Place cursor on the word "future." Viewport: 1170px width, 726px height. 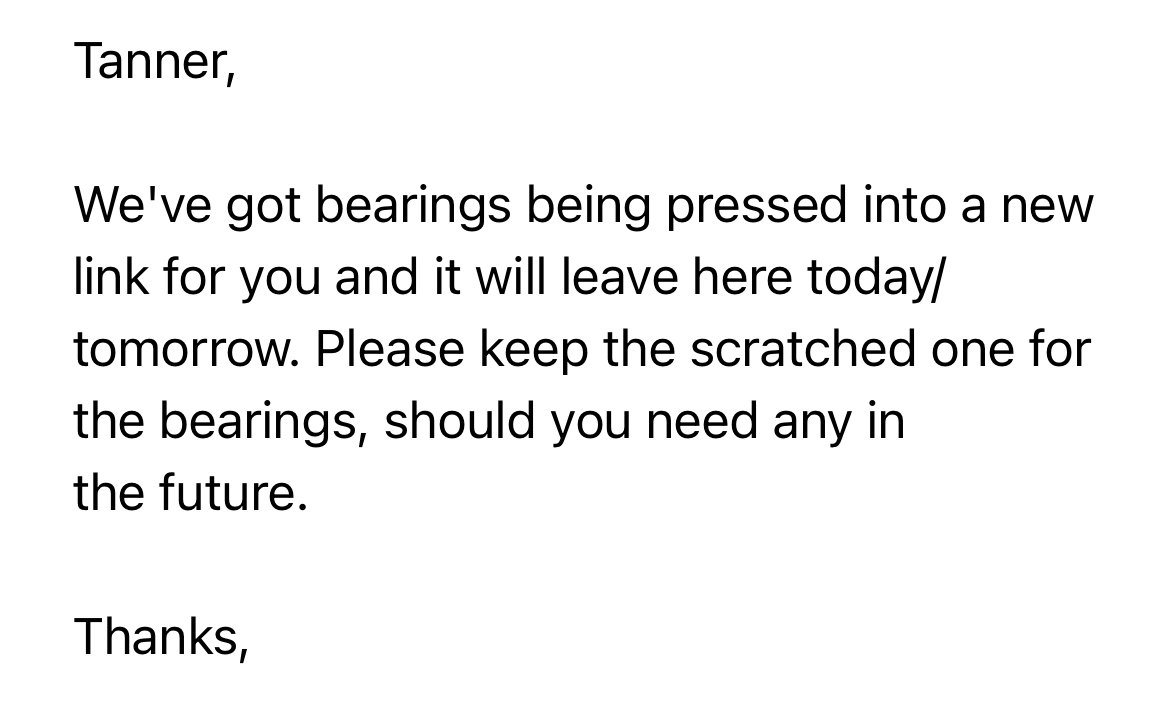[x=233, y=493]
